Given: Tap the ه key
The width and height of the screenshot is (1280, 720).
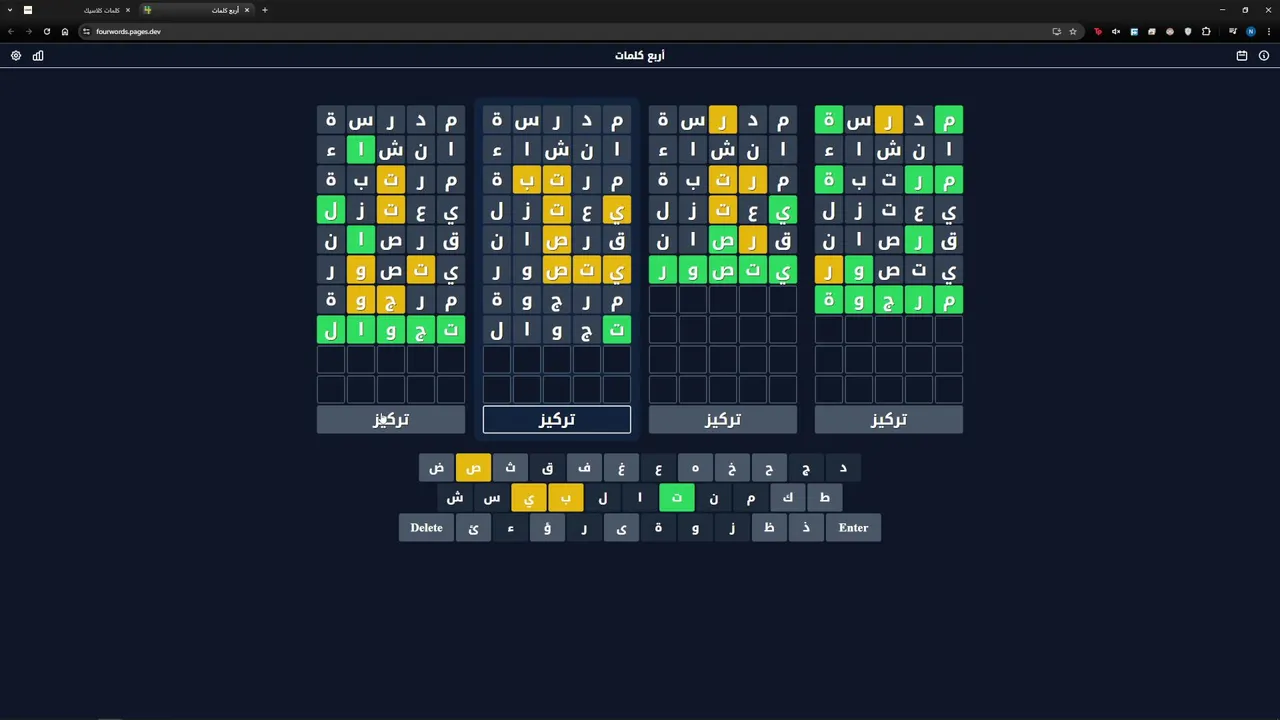Looking at the screenshot, I should pyautogui.click(x=696, y=468).
